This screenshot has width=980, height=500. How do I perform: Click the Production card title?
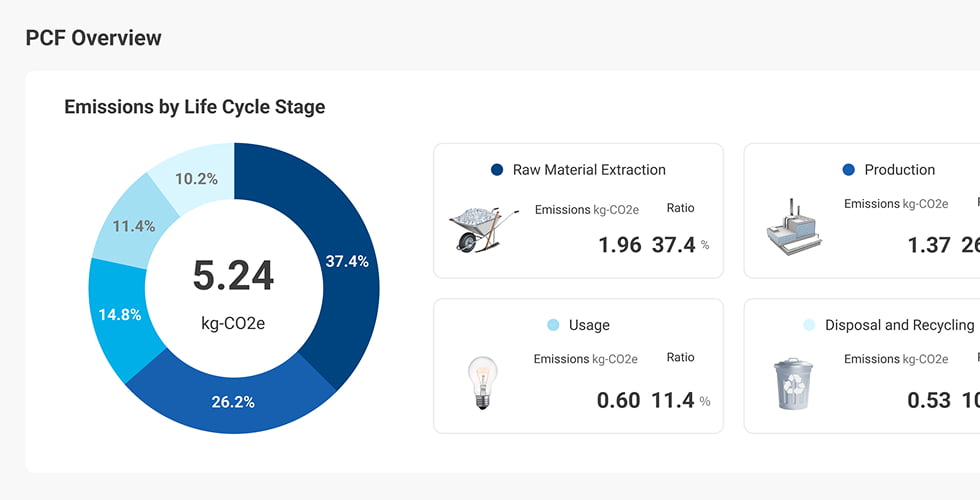tap(899, 169)
